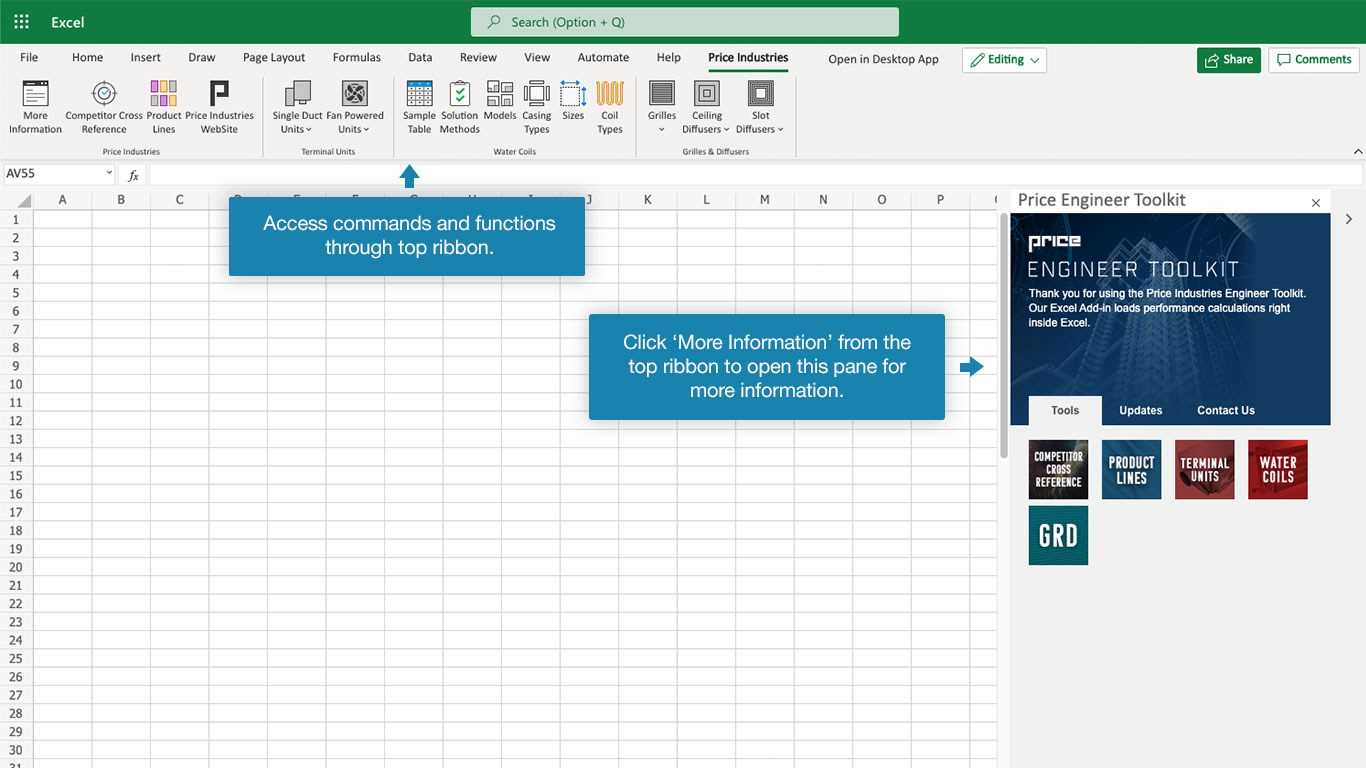Insert the water coils Sample Table
1366x768 pixels.
point(419,107)
